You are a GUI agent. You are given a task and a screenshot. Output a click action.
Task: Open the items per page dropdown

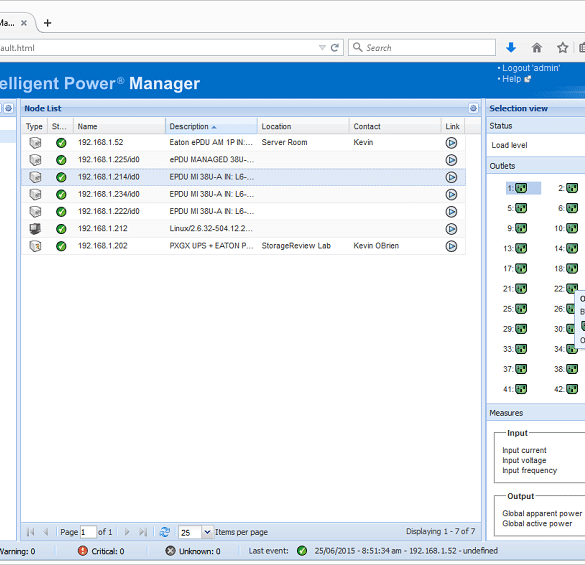coord(207,532)
